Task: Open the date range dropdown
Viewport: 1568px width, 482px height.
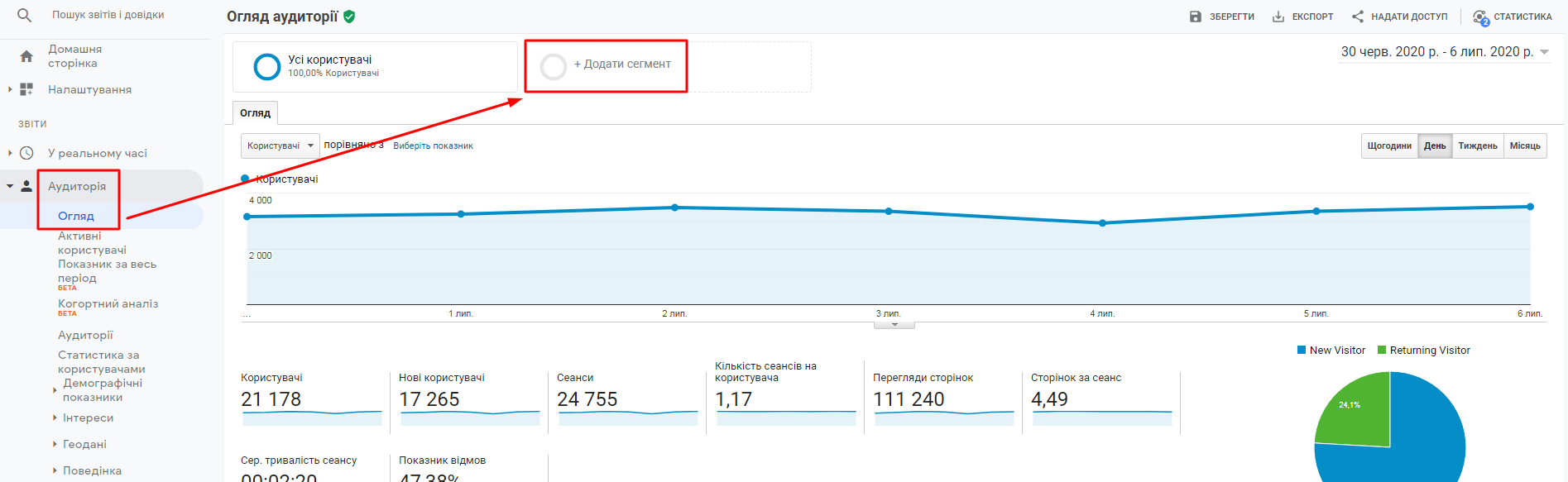Action: pos(1445,52)
